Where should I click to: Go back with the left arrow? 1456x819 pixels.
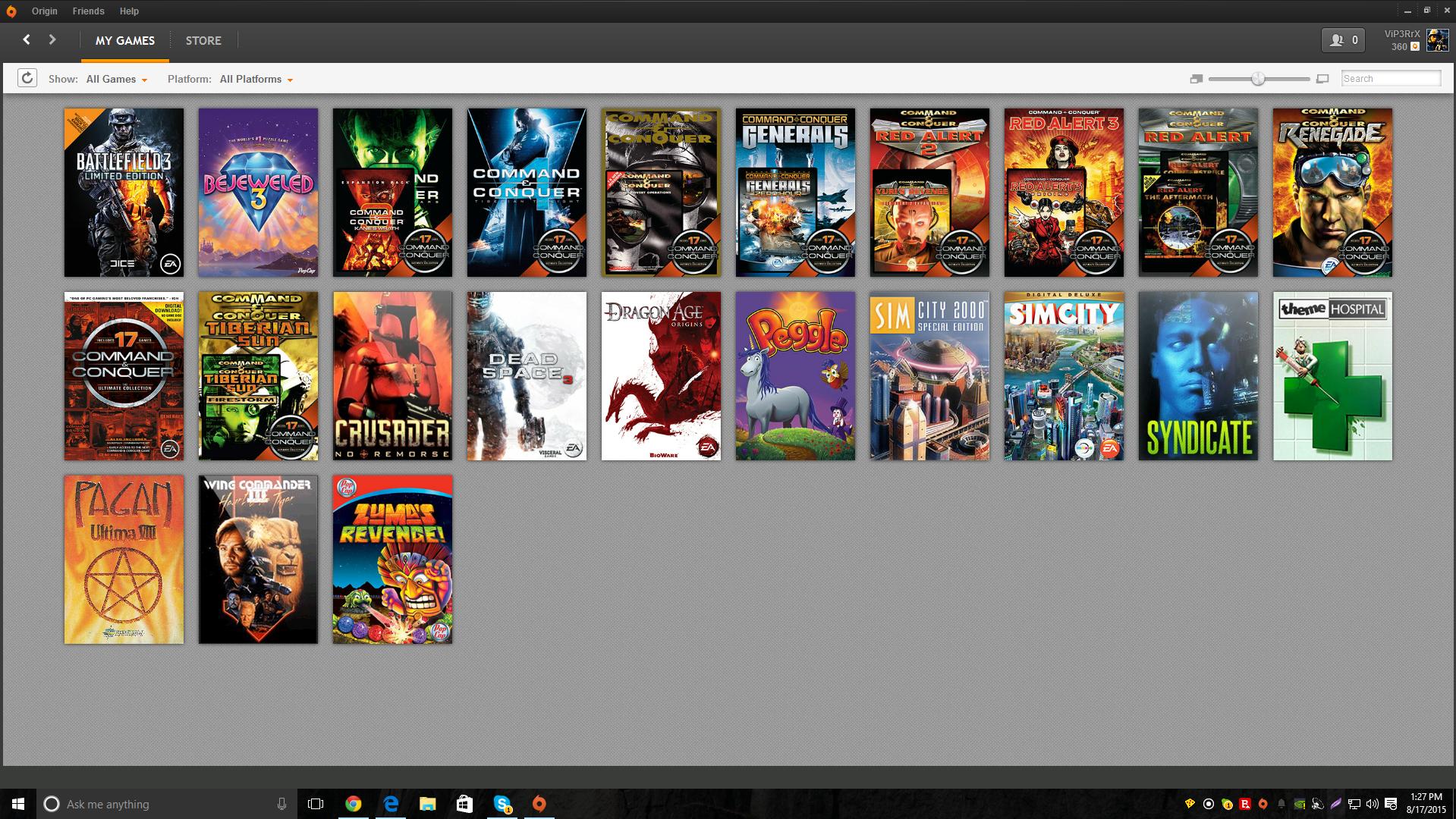[27, 39]
